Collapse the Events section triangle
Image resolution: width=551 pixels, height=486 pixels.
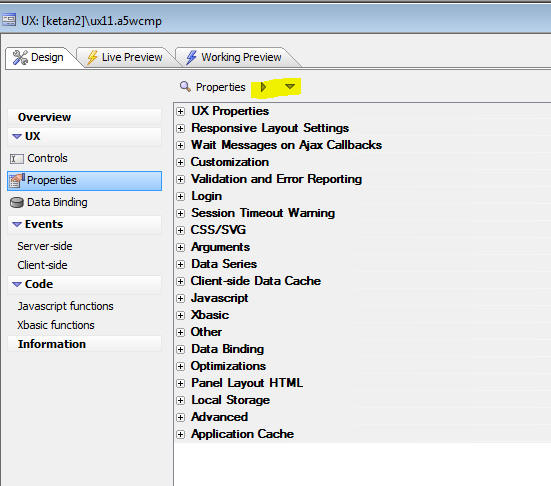coord(17,224)
